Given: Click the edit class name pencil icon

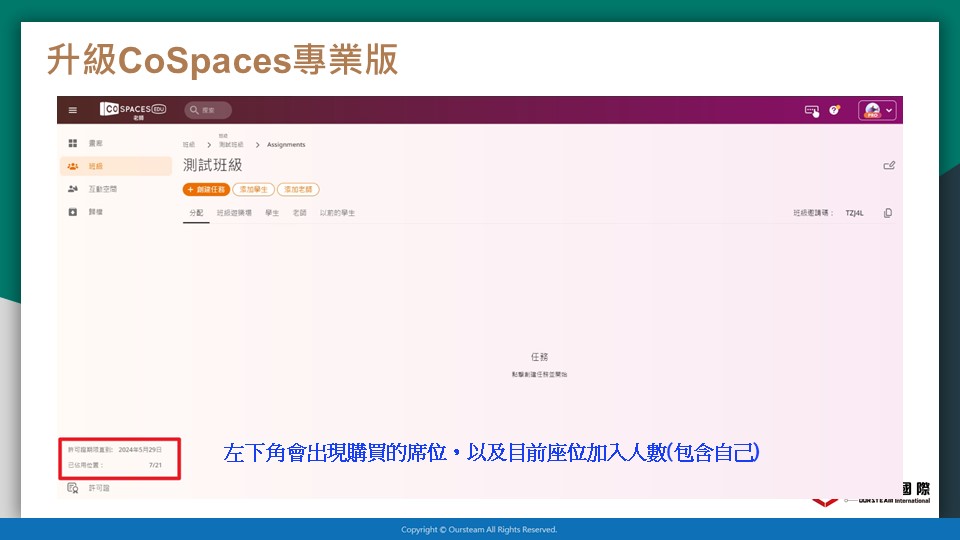Looking at the screenshot, I should (889, 165).
